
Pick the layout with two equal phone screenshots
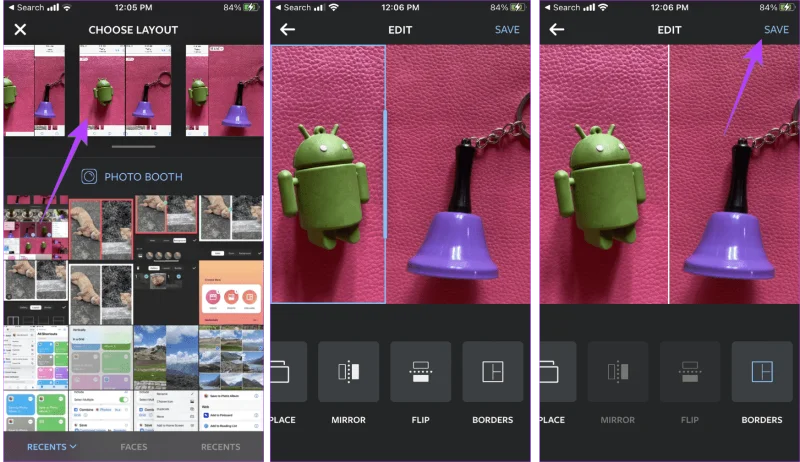click(x=126, y=91)
